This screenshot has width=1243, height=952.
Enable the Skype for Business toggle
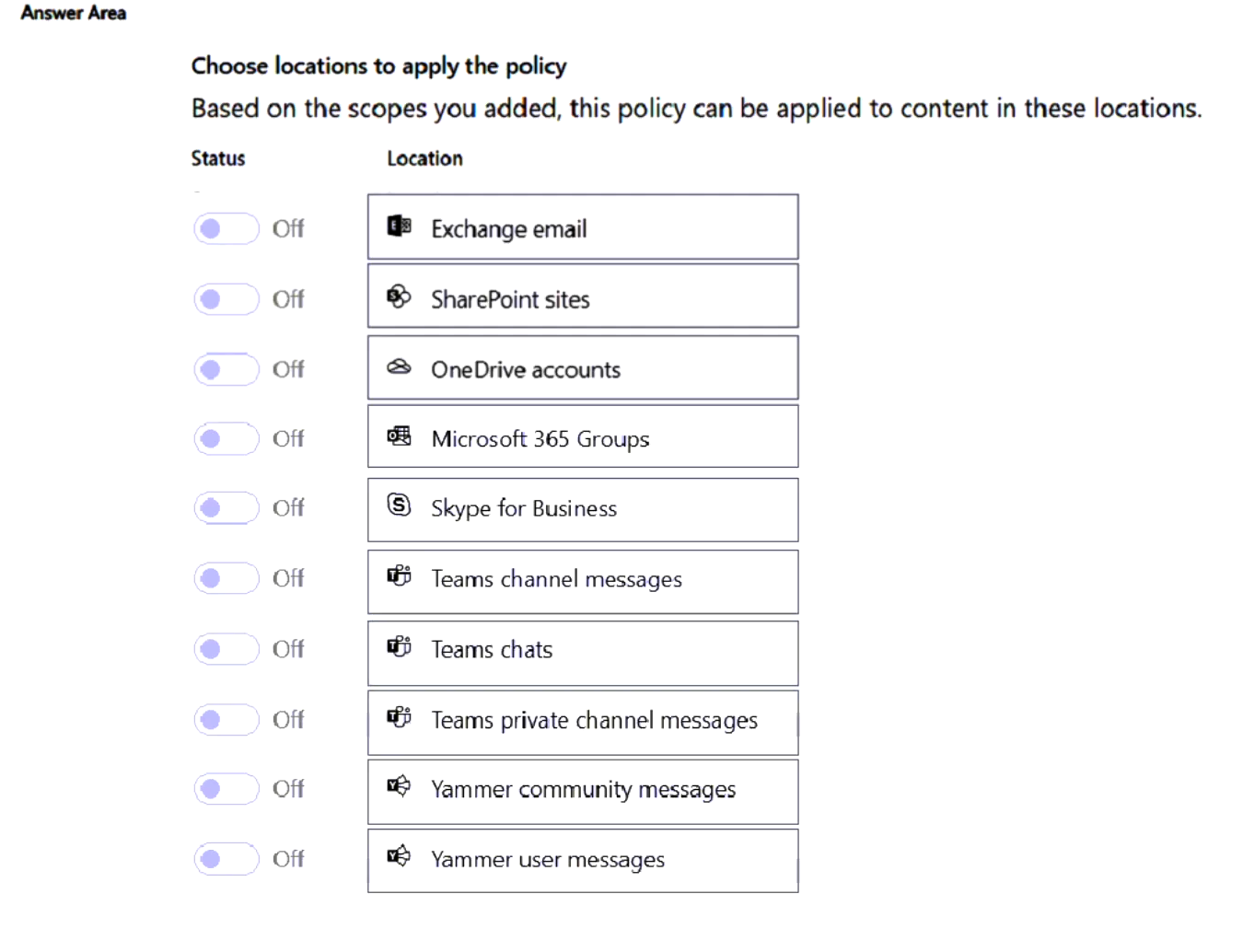[227, 507]
